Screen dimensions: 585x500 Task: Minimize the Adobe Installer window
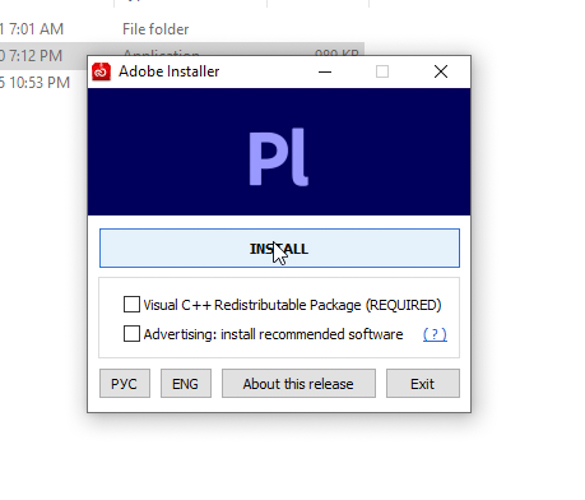click(x=325, y=72)
